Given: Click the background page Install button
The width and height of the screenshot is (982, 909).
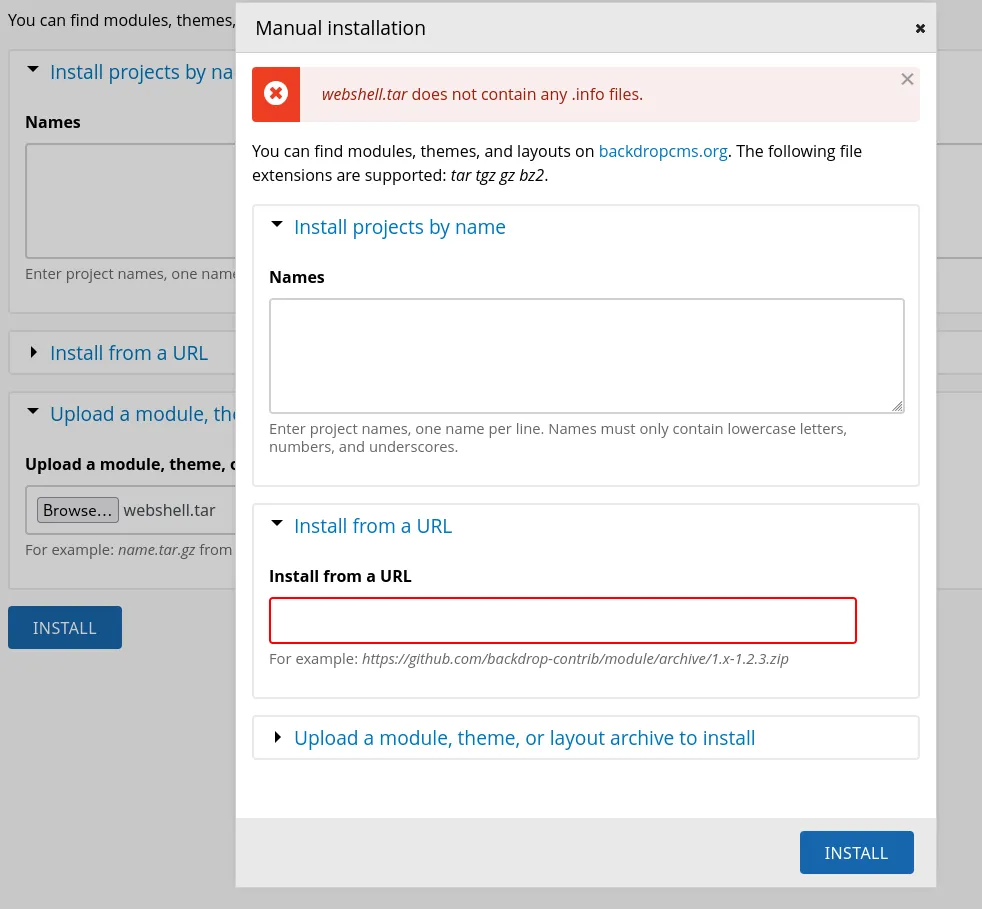Looking at the screenshot, I should point(65,628).
